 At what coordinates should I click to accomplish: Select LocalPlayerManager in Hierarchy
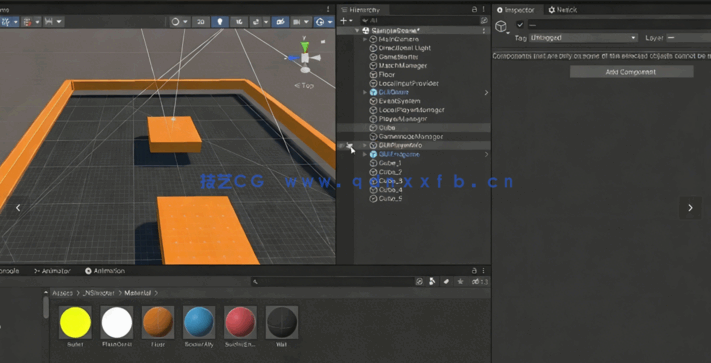point(411,110)
